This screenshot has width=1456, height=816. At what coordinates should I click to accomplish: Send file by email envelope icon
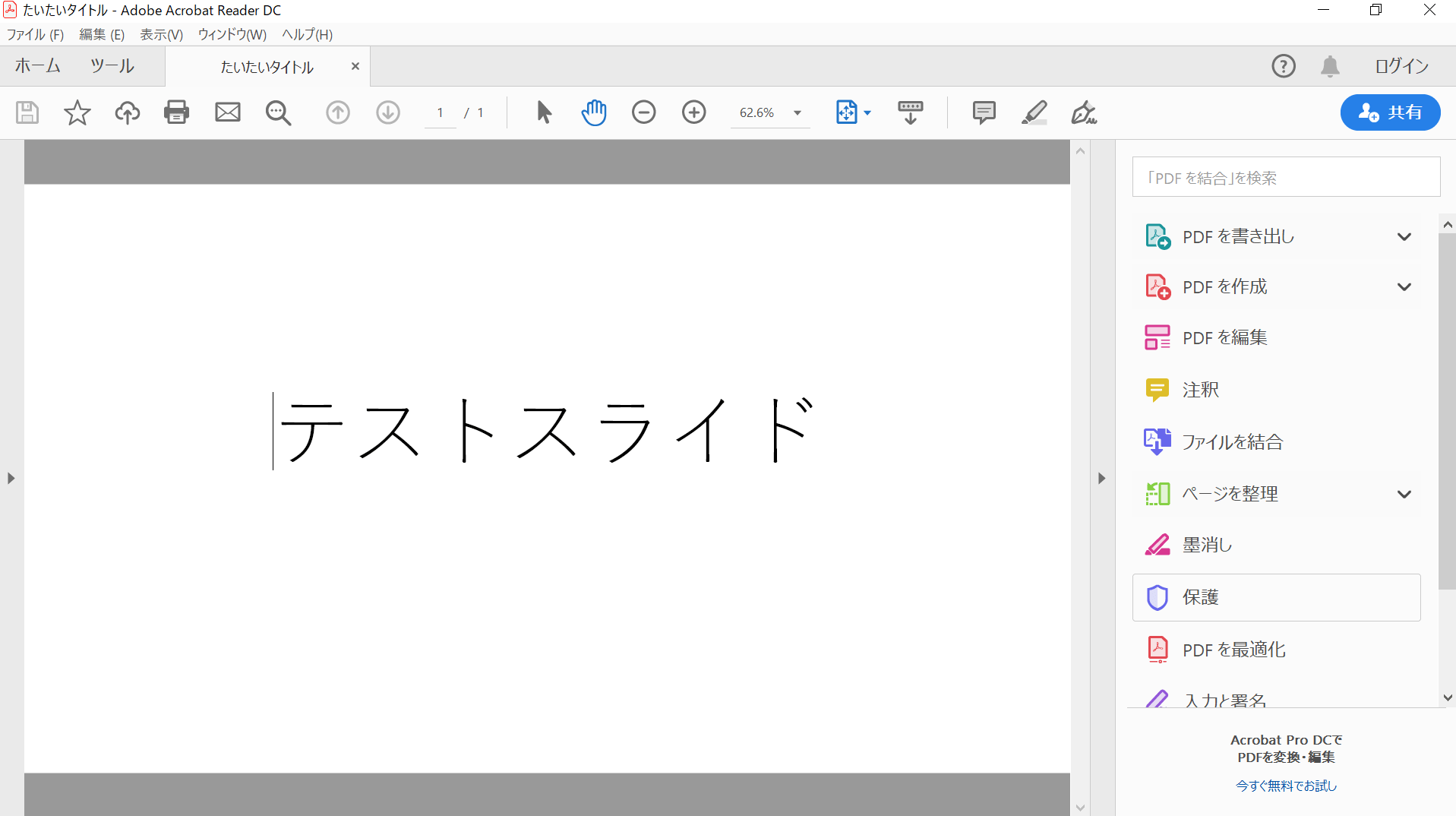coord(227,112)
